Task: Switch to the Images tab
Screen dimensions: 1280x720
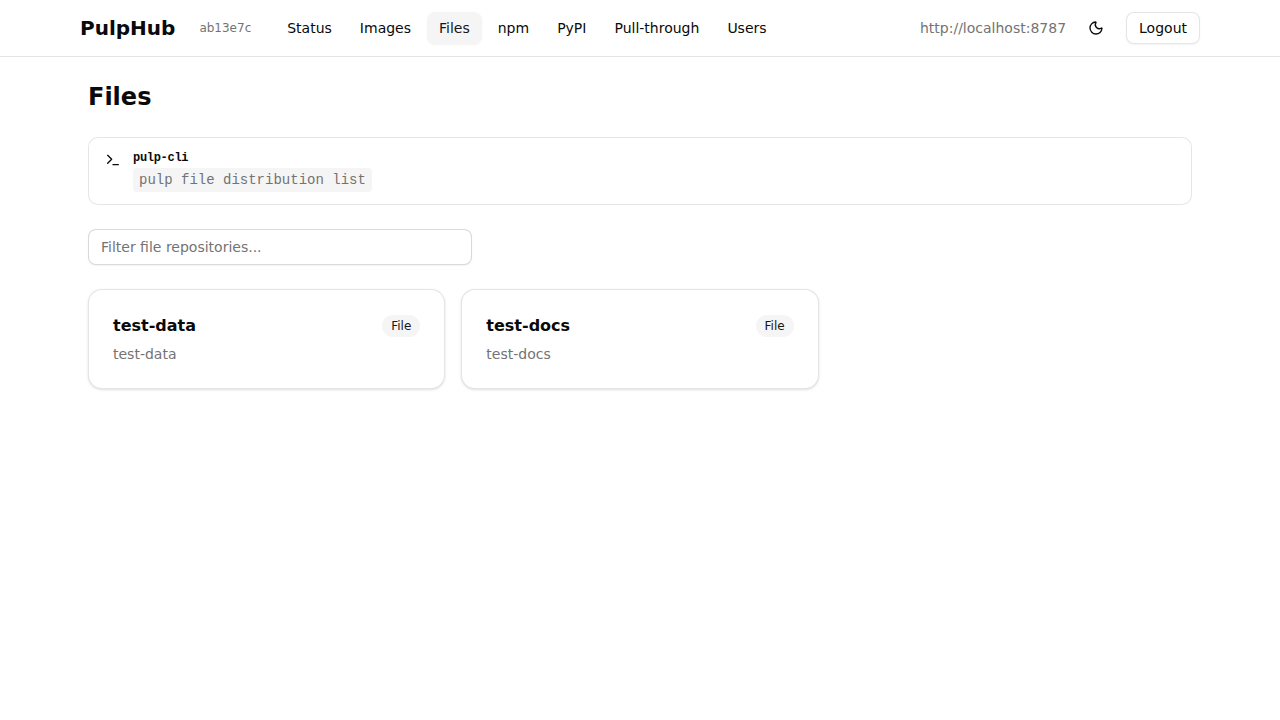Action: tap(385, 28)
